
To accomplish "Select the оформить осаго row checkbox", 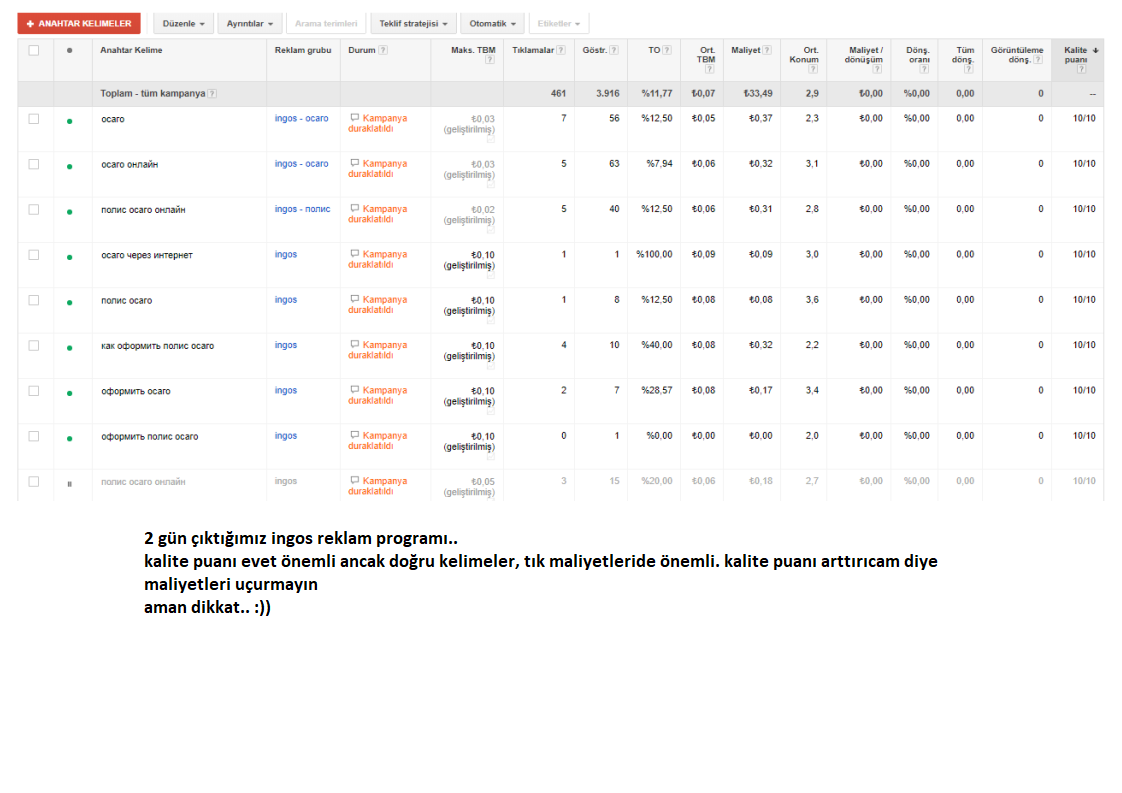I will [x=34, y=391].
